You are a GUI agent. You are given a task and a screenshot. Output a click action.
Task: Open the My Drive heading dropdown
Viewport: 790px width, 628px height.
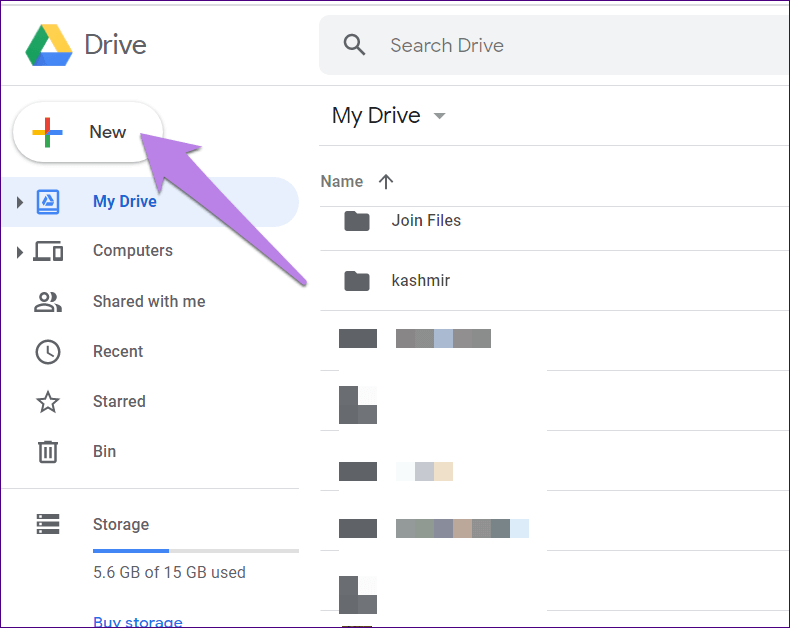click(x=439, y=116)
